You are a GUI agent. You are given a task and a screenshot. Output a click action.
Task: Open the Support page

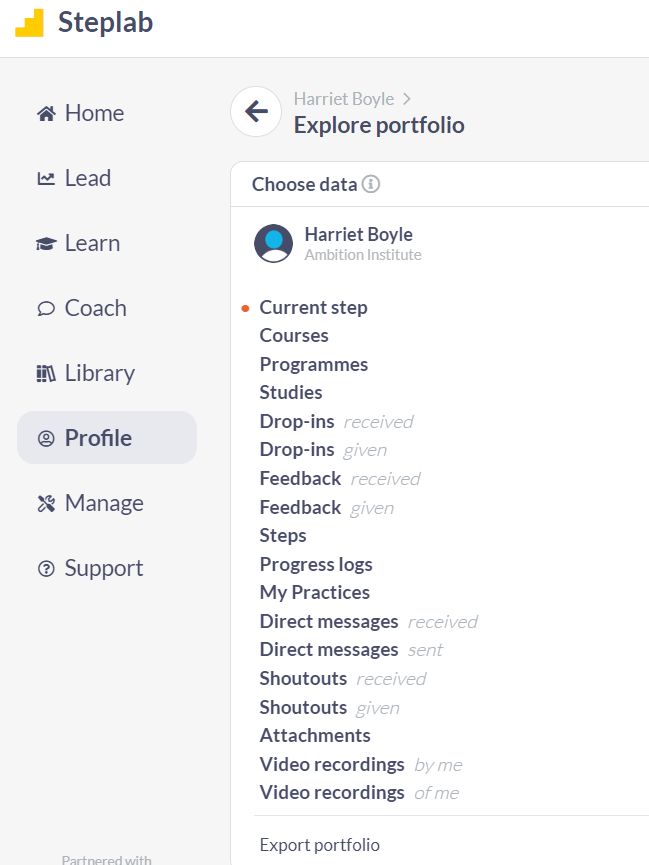(x=90, y=568)
